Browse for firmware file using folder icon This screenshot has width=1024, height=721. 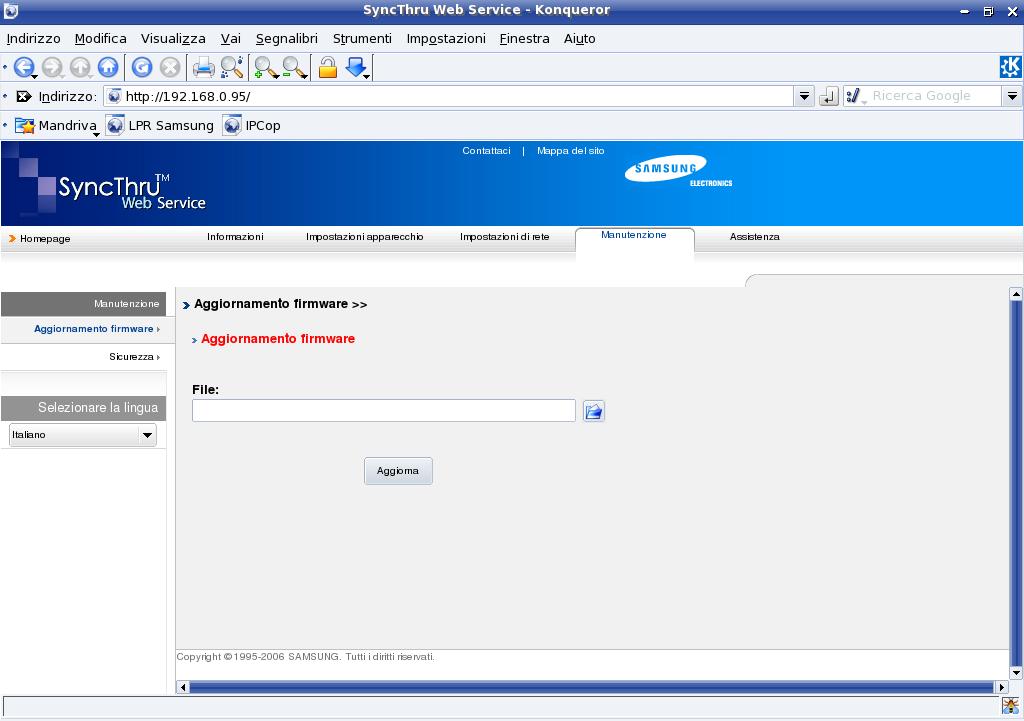point(594,411)
